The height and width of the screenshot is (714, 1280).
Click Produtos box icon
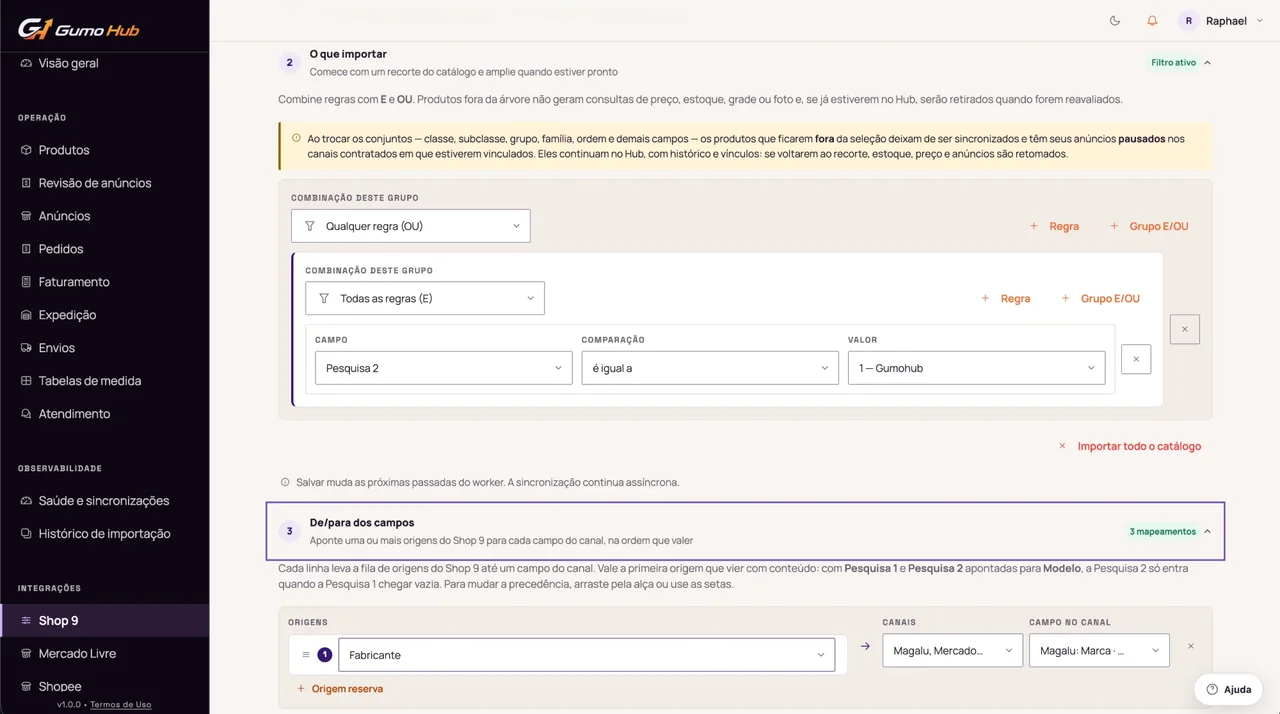[x=26, y=150]
